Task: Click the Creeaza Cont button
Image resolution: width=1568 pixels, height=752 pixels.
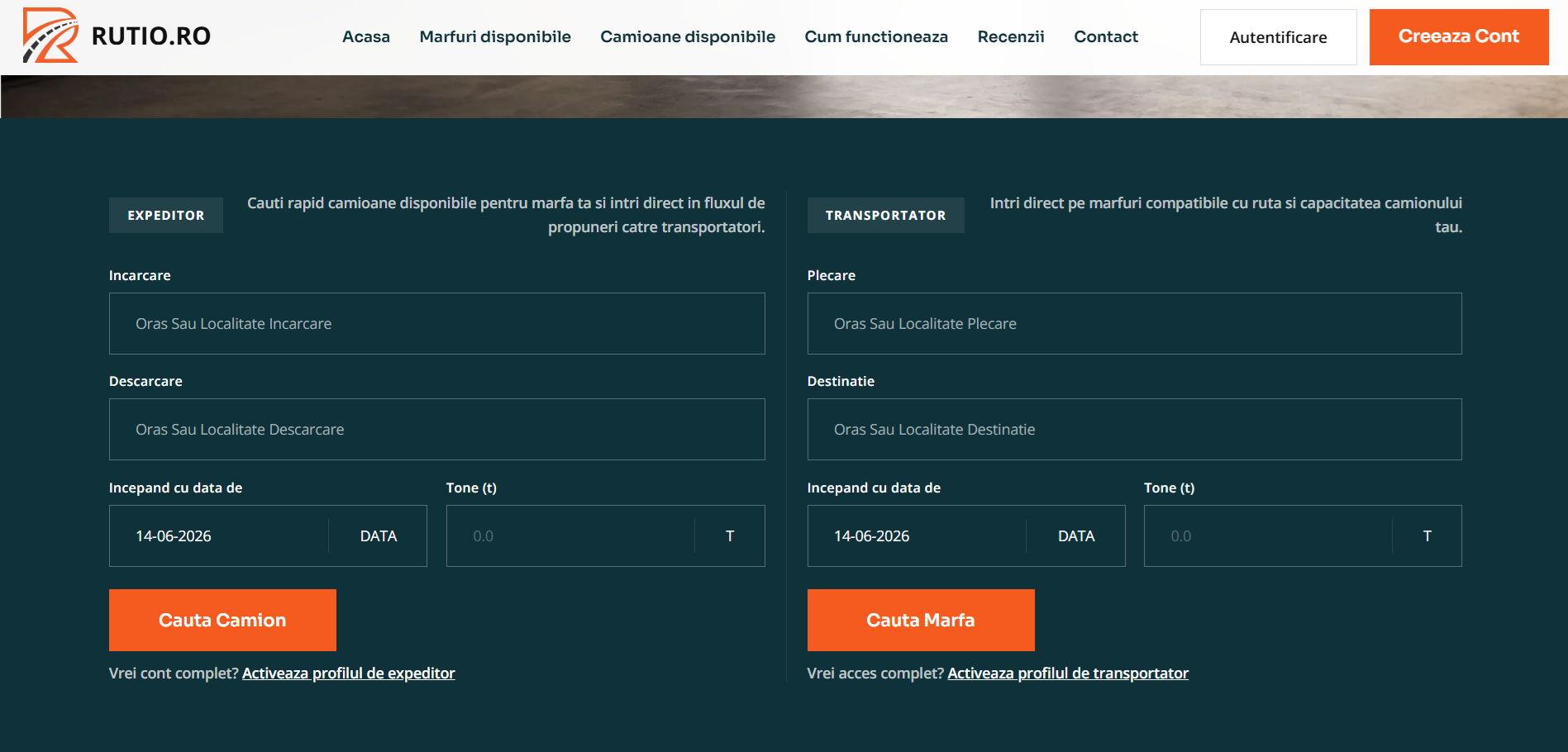Action: tap(1459, 37)
